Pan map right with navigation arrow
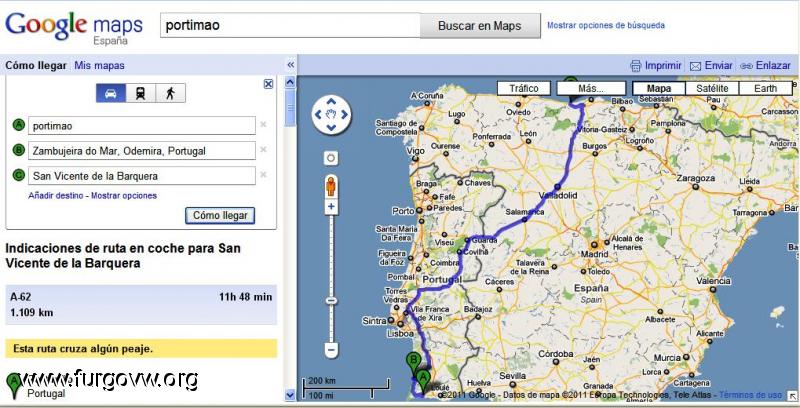The height and width of the screenshot is (408, 800). click(344, 115)
